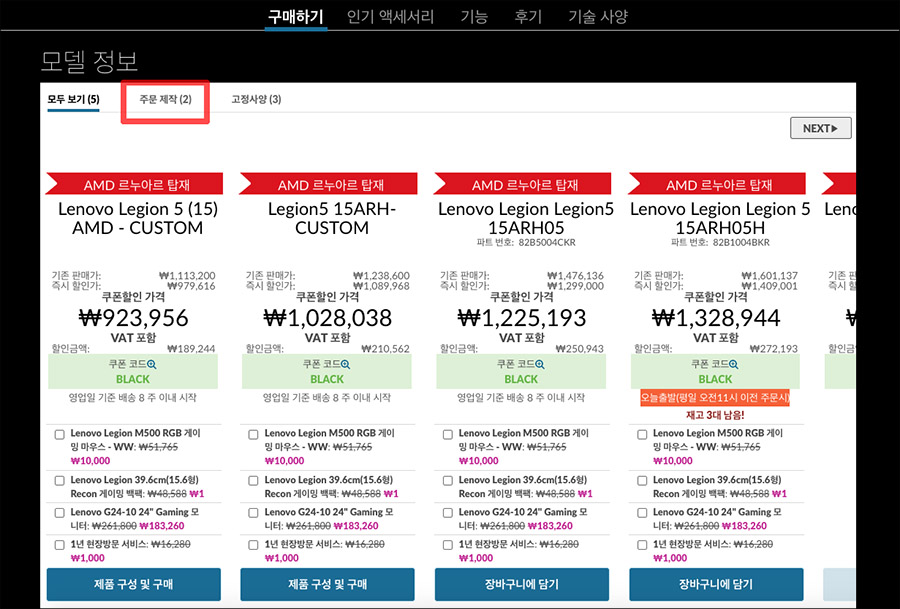Click 제품 구성 및 구매 for Legion5 15ARH-CUSTOM
This screenshot has height=609, width=900.
[327, 584]
